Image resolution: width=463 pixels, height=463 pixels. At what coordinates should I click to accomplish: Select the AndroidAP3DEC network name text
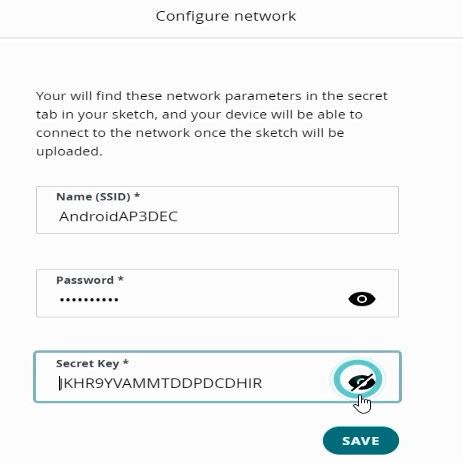(118, 217)
